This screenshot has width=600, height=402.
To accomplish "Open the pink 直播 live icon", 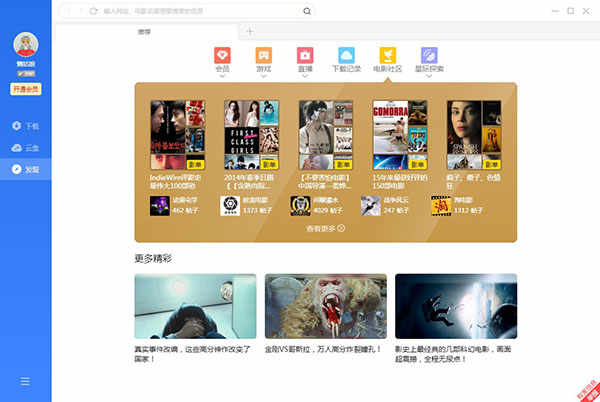I will tap(305, 55).
